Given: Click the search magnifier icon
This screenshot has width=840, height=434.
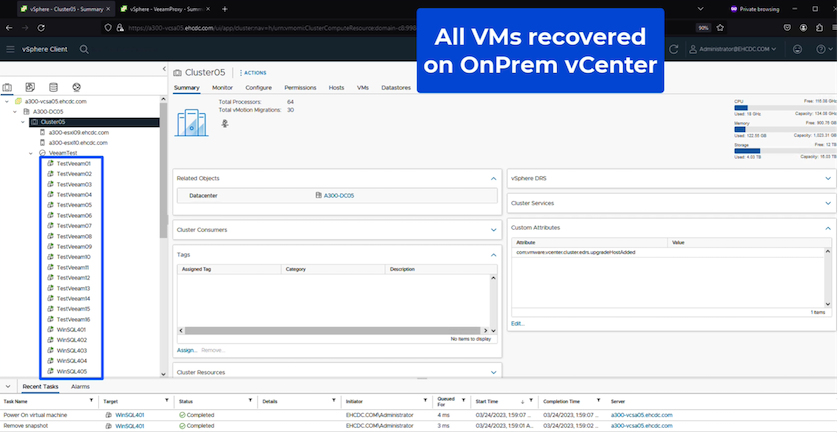Looking at the screenshot, I should pyautogui.click(x=84, y=49).
